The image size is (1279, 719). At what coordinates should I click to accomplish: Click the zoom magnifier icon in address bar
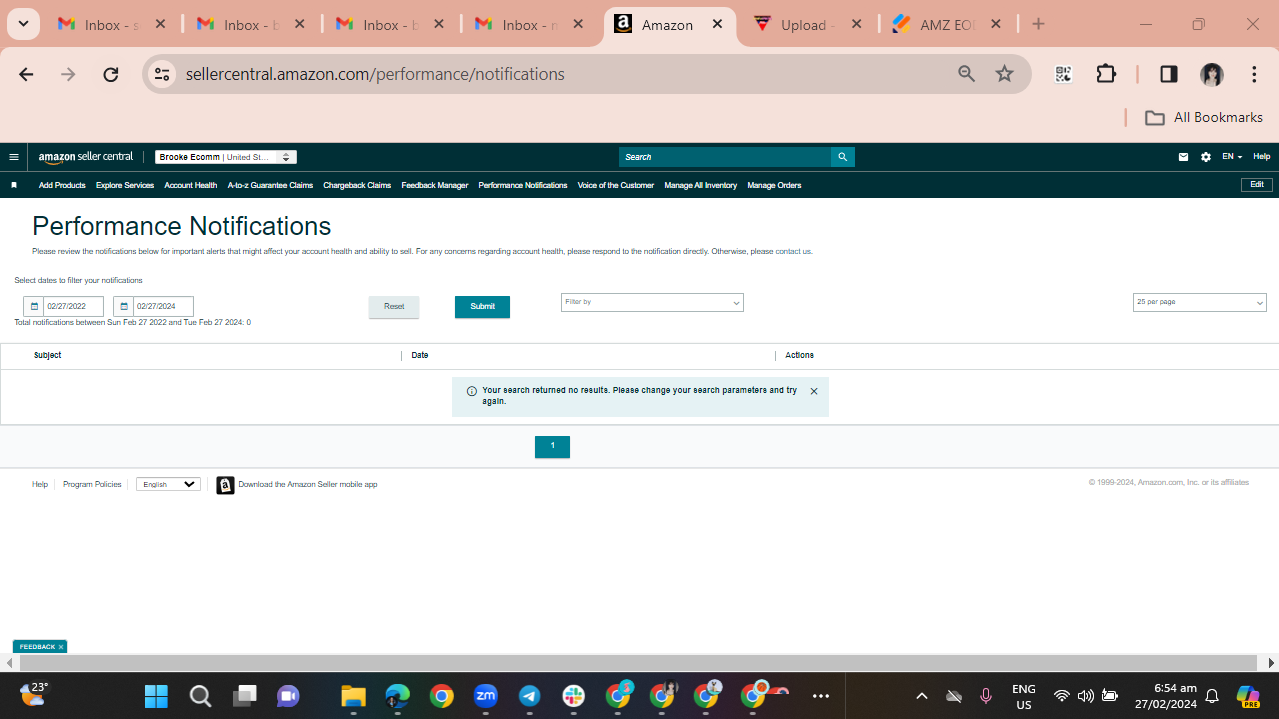(x=966, y=74)
